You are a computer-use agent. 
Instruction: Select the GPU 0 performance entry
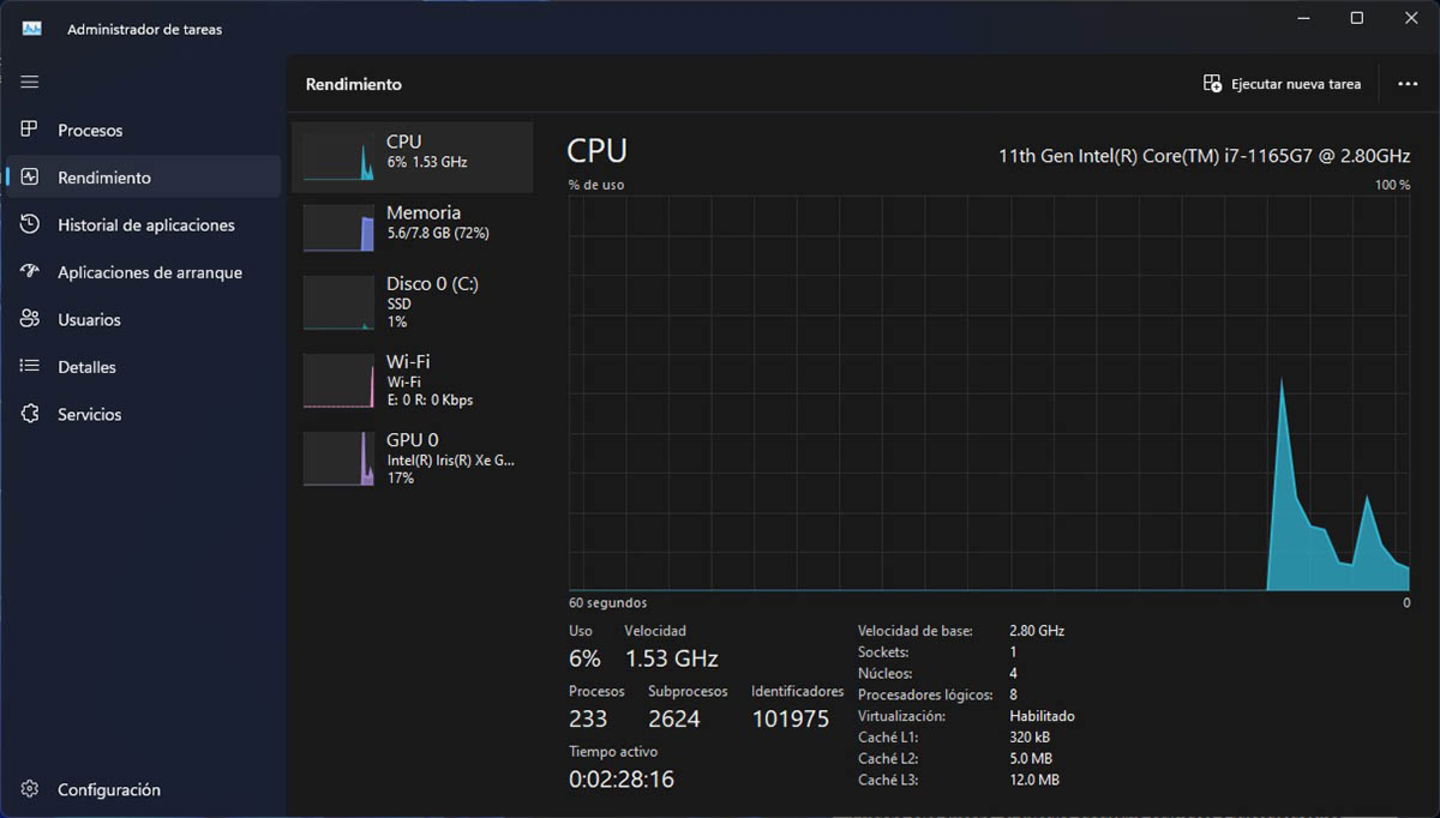coord(412,457)
